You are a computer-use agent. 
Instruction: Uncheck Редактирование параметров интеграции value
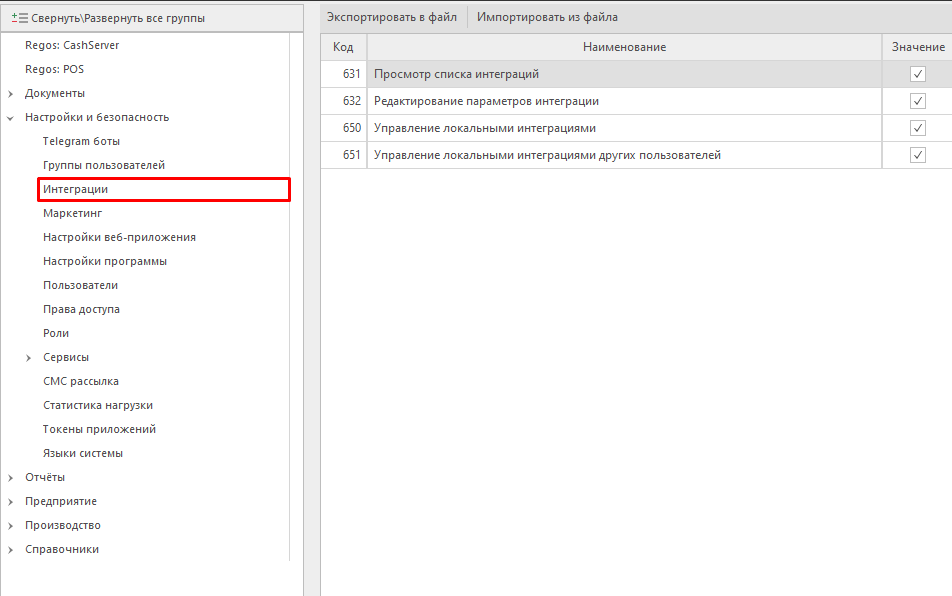[917, 101]
